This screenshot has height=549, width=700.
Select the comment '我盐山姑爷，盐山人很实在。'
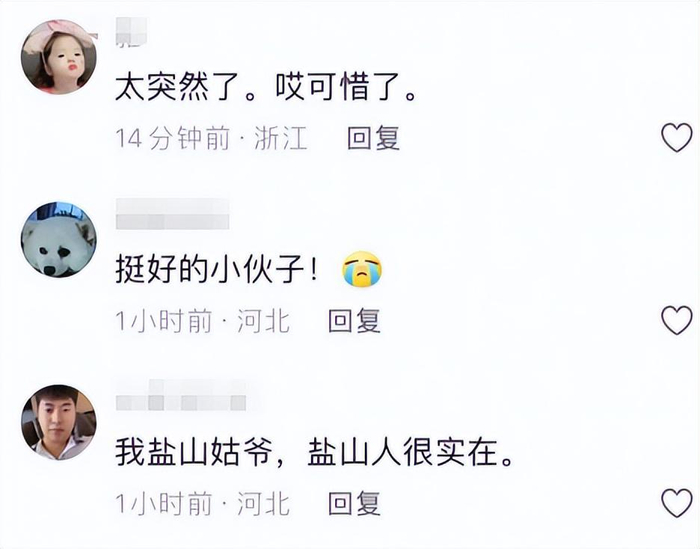pyautogui.click(x=314, y=453)
